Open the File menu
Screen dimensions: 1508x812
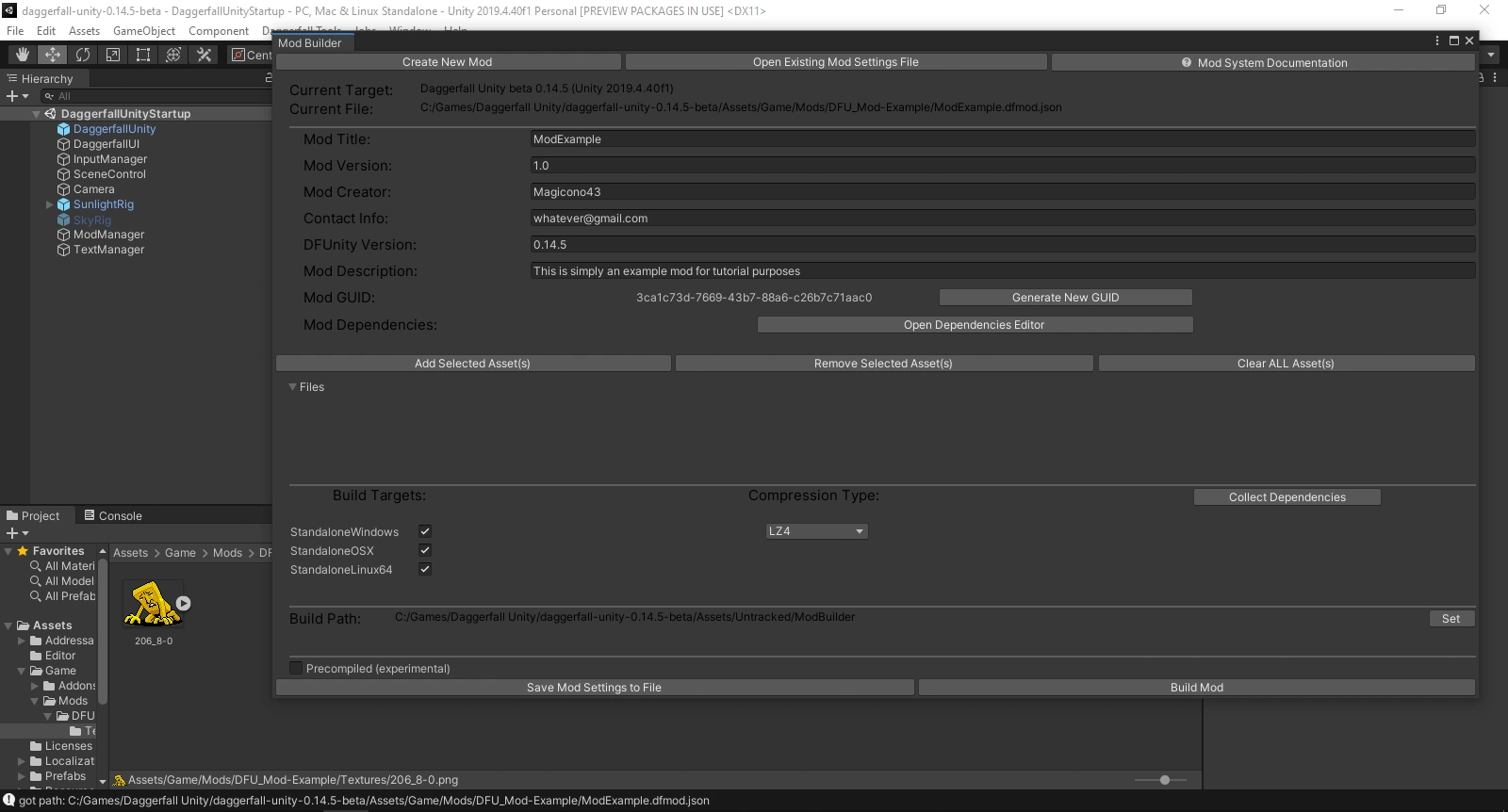(x=15, y=31)
